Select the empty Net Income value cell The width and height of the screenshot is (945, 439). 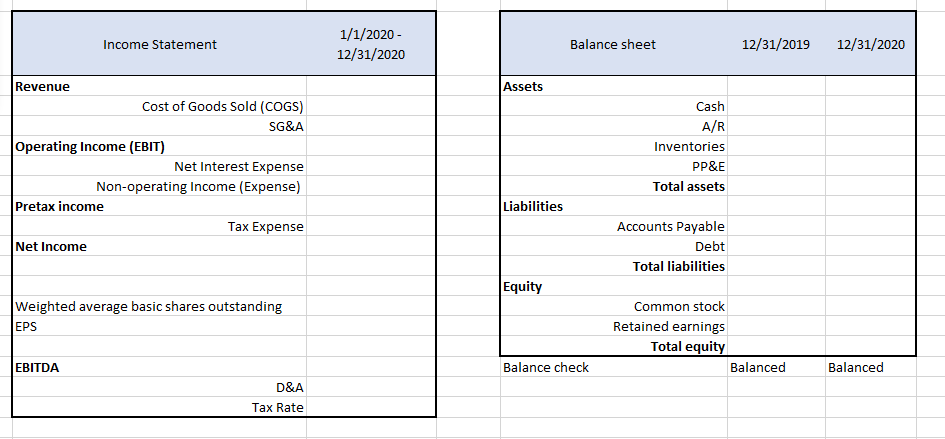[371, 246]
